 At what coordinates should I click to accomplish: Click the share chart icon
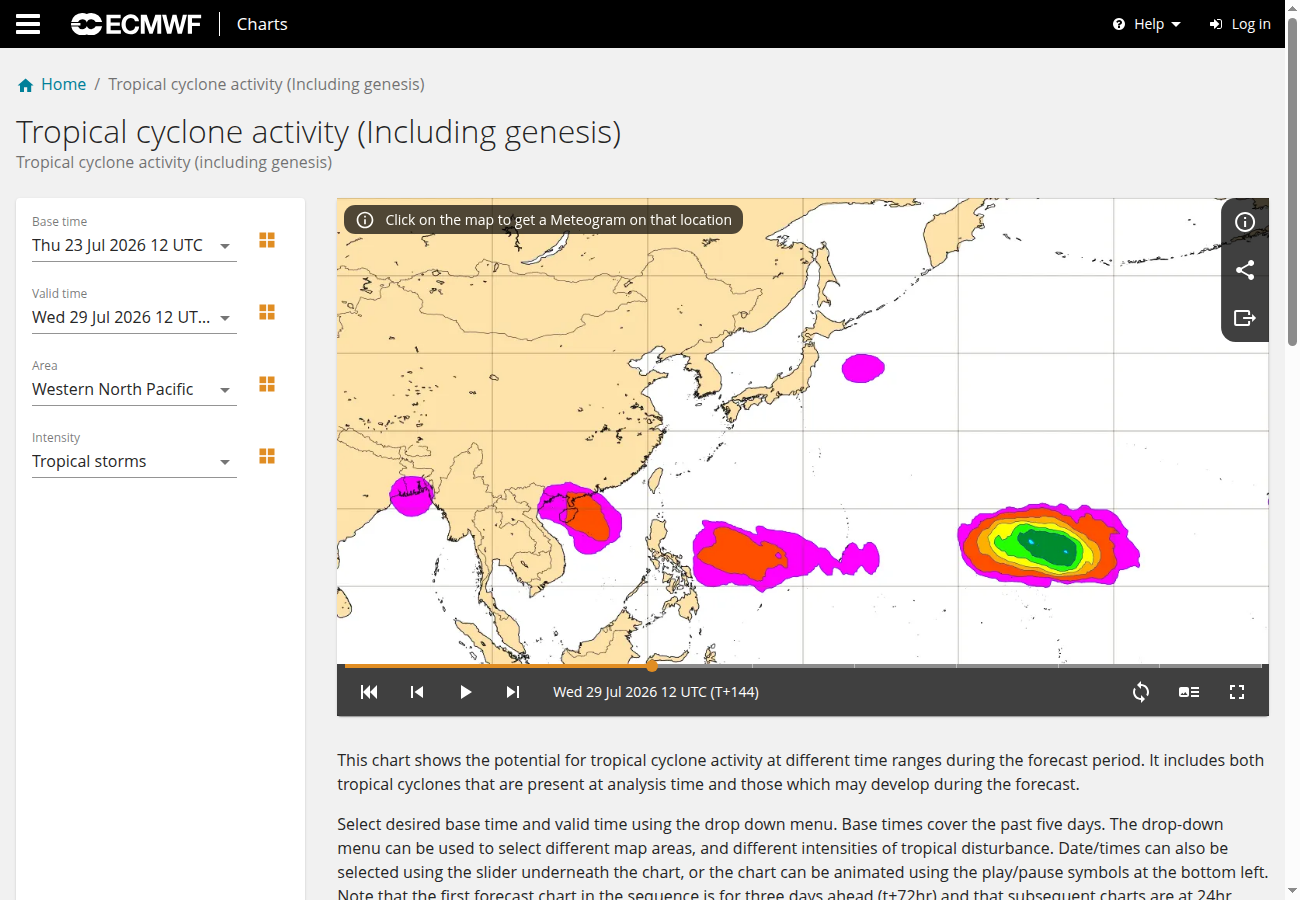[1245, 270]
